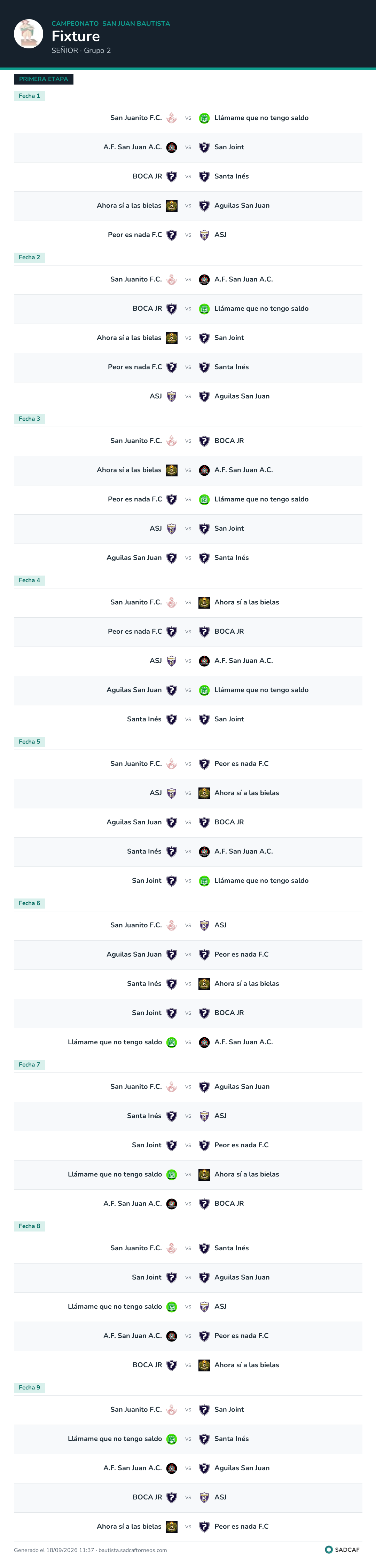Click San Juanito F.C. crest in Fecha 1

tap(172, 118)
